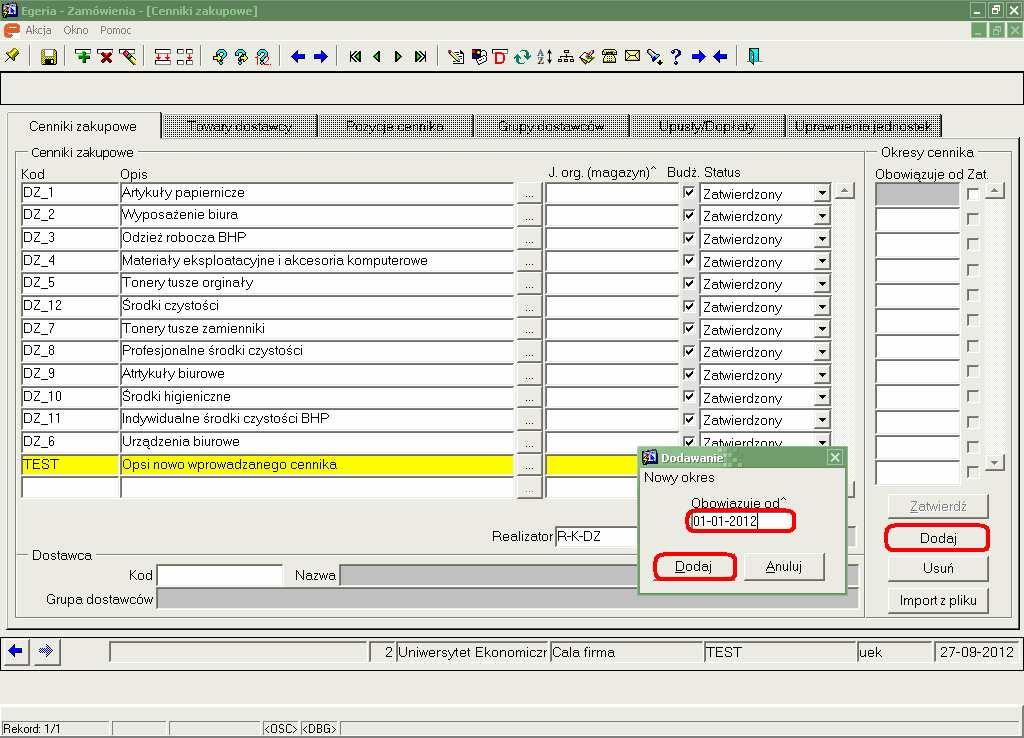The image size is (1024, 738).
Task: Jump to the last record icon
Action: (421, 57)
